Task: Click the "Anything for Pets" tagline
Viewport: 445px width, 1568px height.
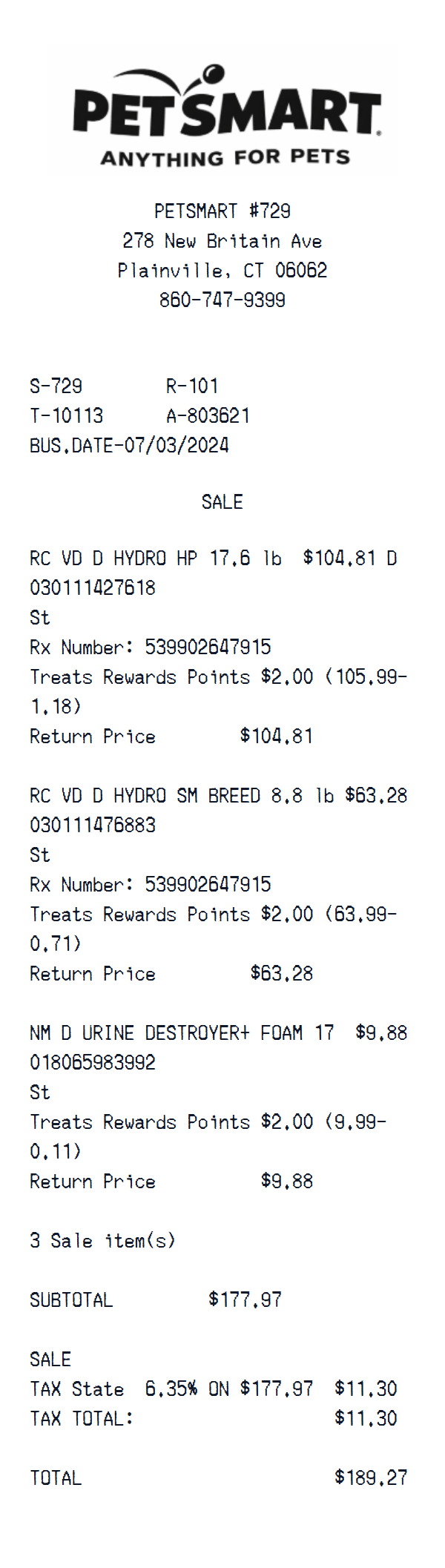Action: (225, 158)
